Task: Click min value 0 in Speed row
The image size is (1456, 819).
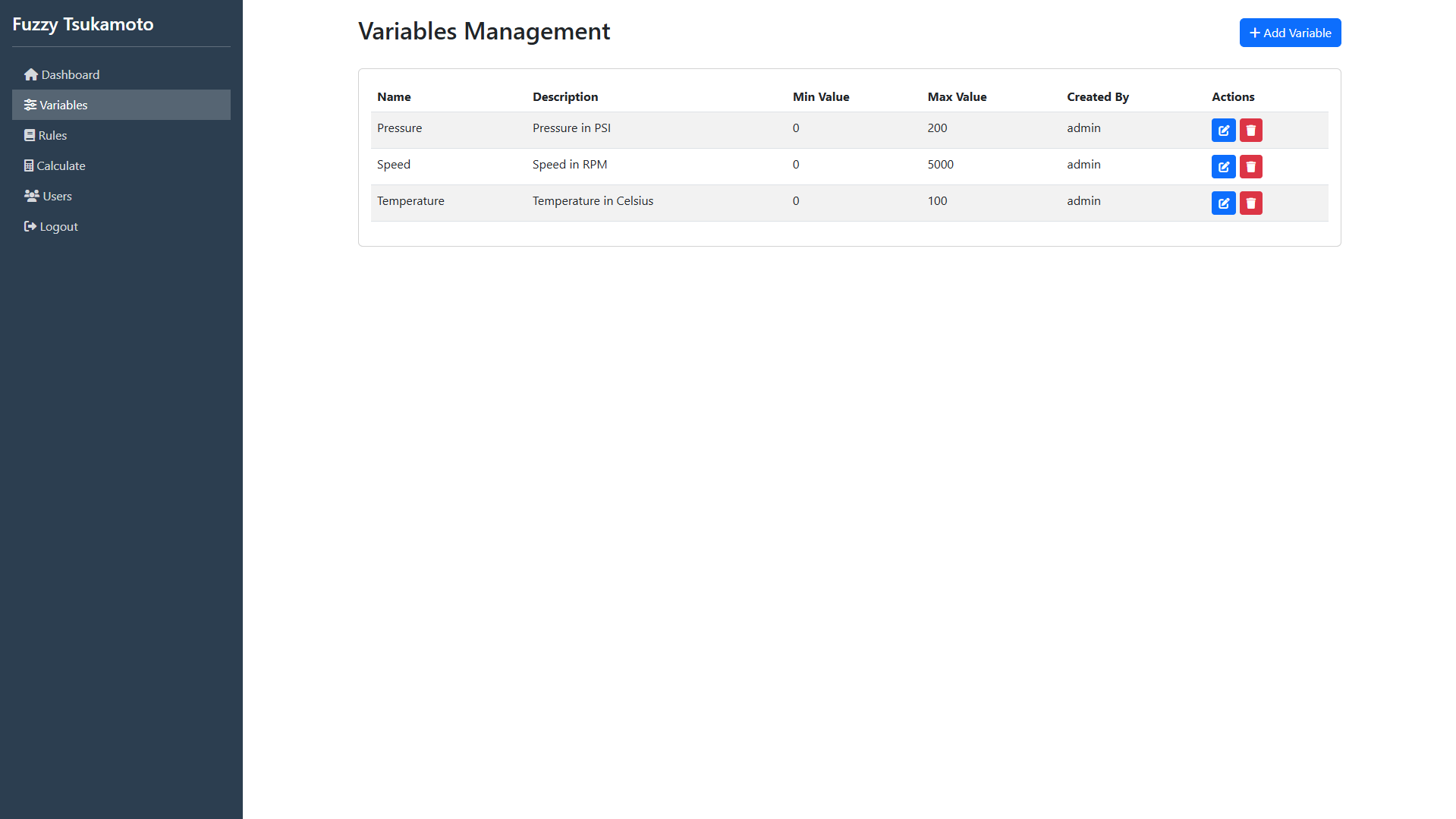Action: tap(796, 165)
